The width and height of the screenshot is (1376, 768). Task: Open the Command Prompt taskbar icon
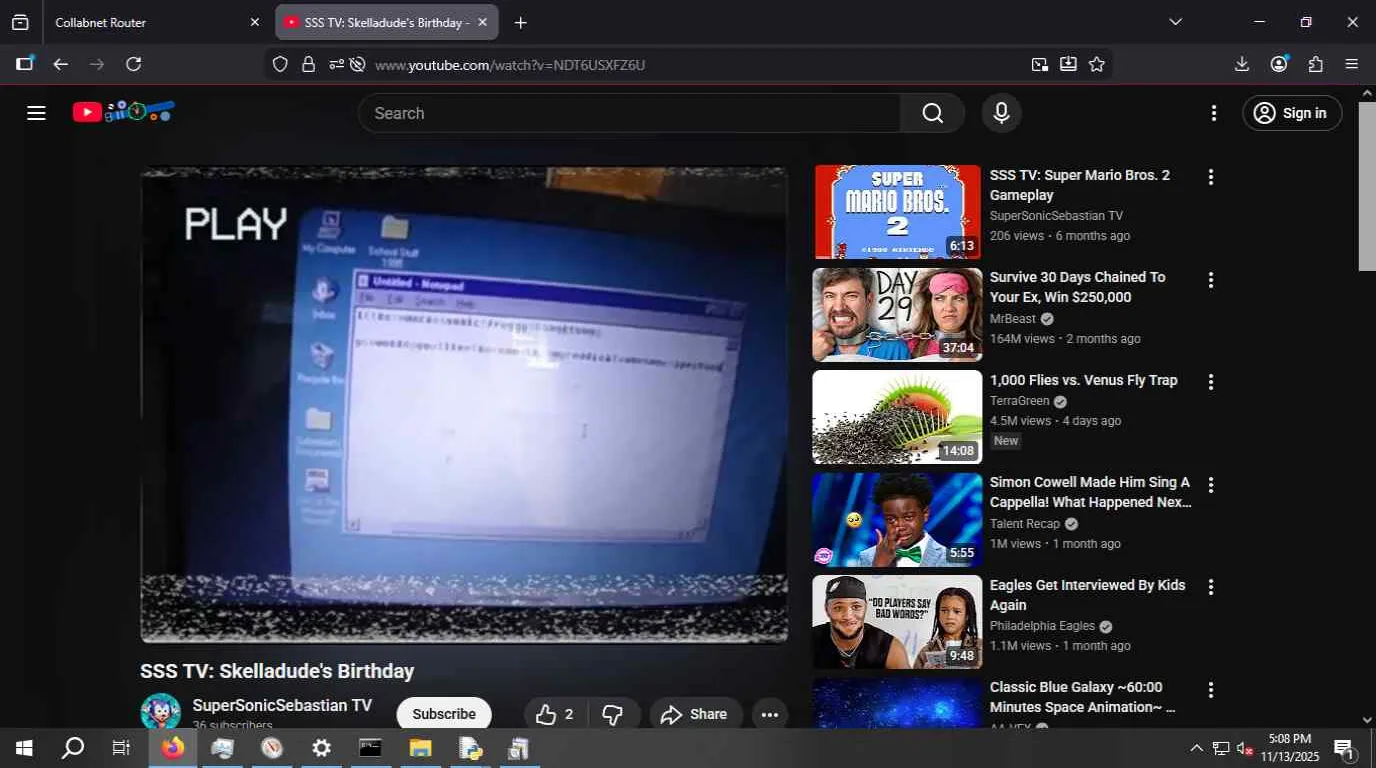tap(370, 747)
